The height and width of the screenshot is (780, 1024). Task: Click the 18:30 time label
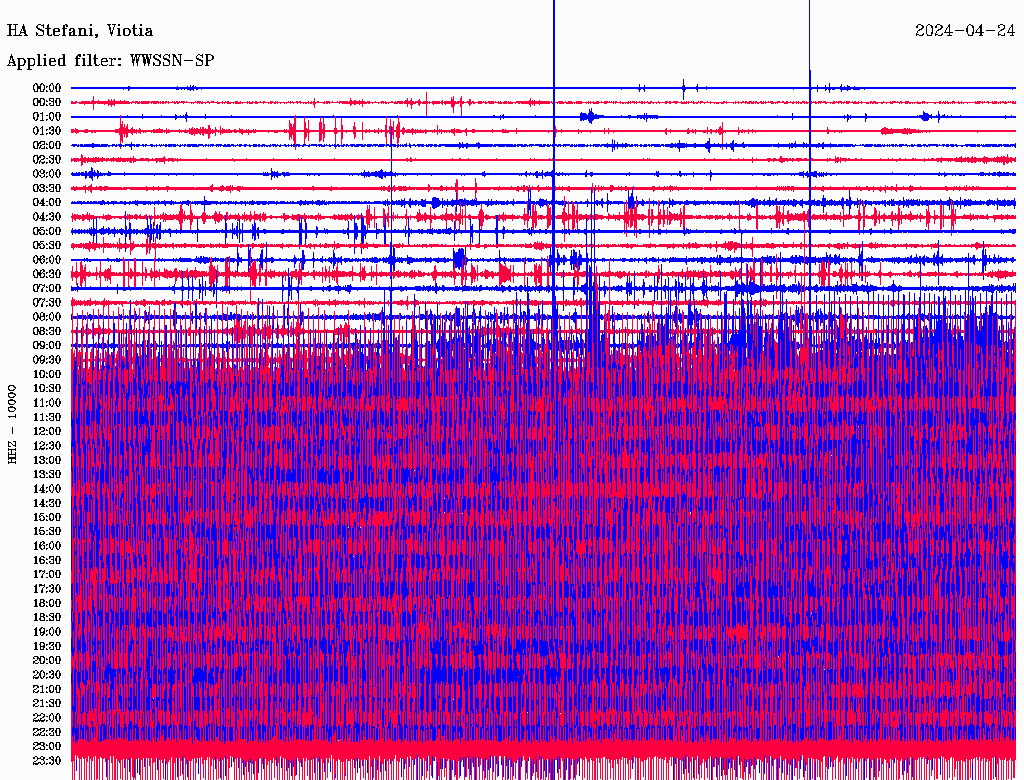[47, 617]
